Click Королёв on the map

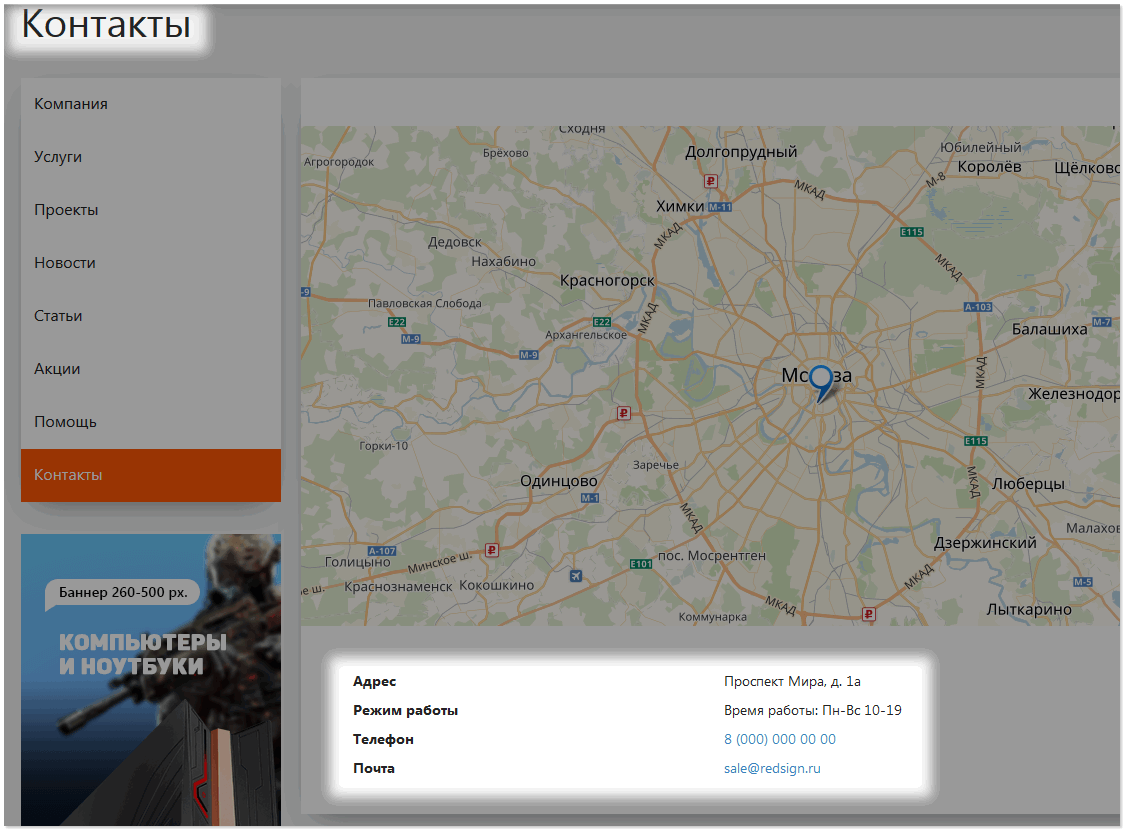pos(989,167)
